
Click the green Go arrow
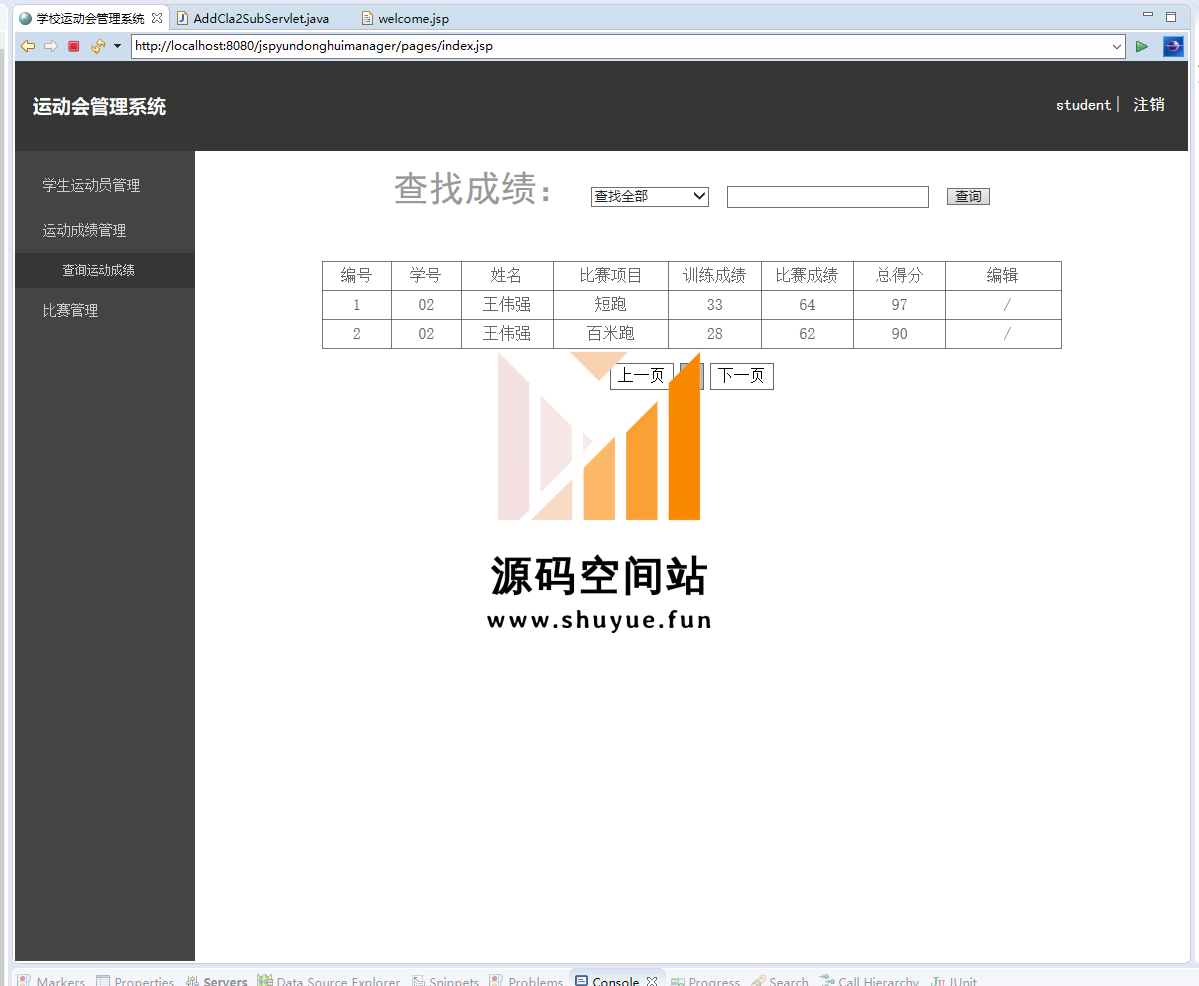[x=1142, y=46]
